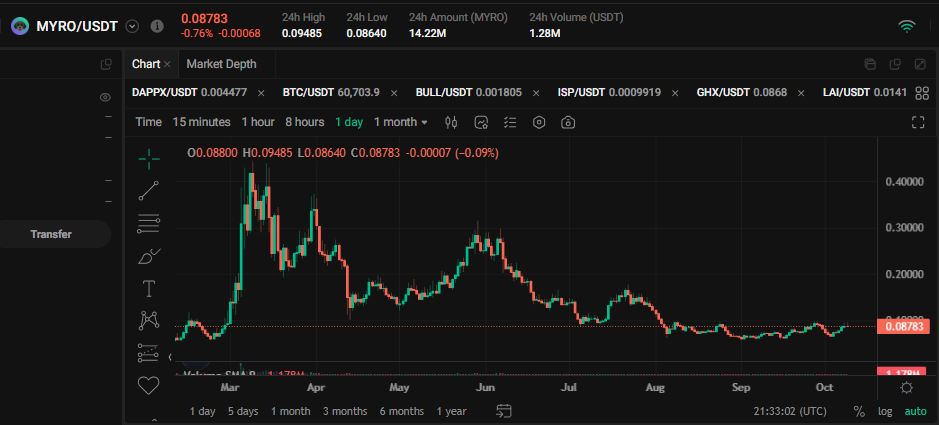Open the BTC/USDT ticker
The height and width of the screenshot is (425, 939).
point(331,93)
